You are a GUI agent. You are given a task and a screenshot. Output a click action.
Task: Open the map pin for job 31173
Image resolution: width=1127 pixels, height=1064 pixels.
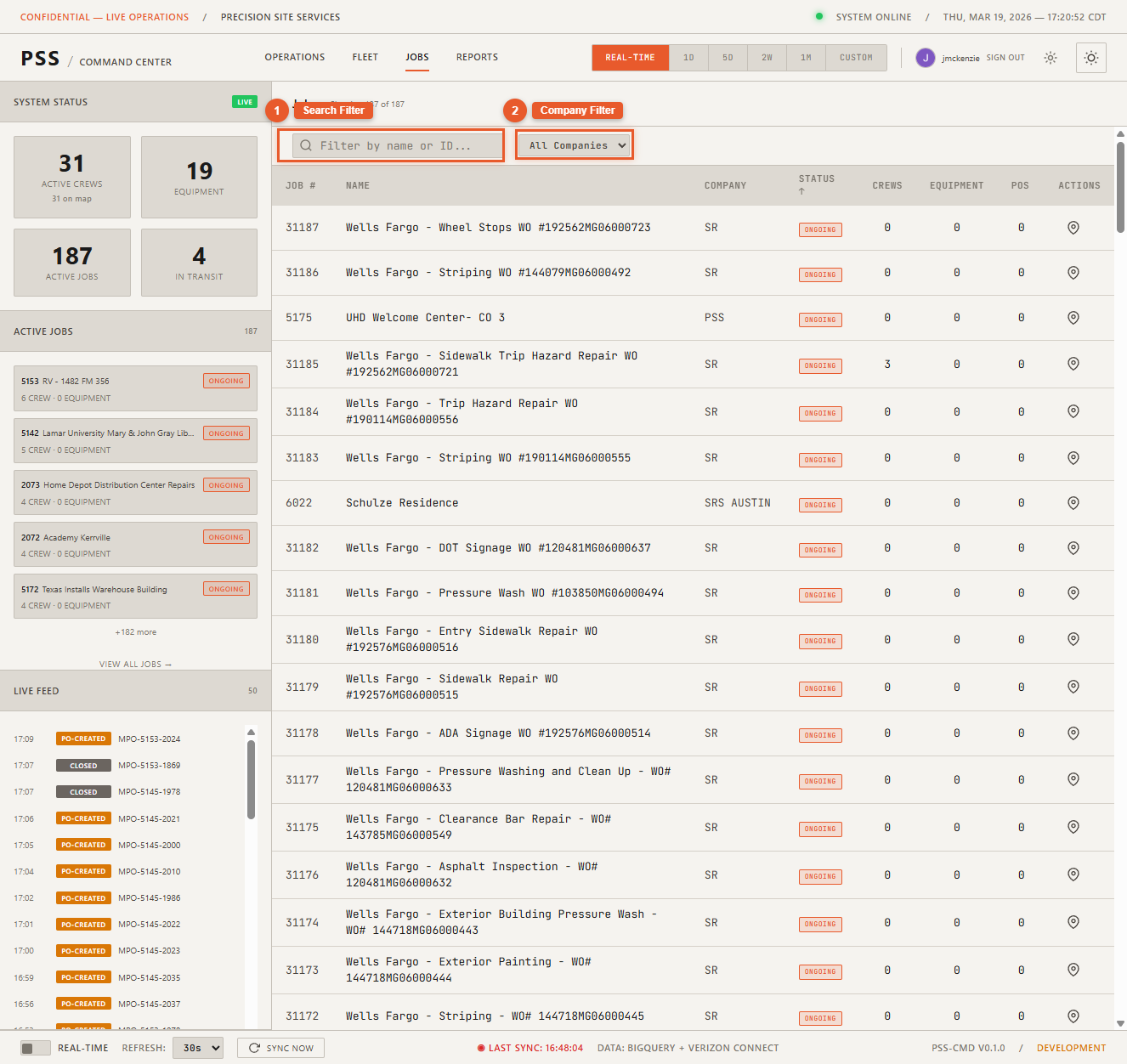click(1074, 970)
